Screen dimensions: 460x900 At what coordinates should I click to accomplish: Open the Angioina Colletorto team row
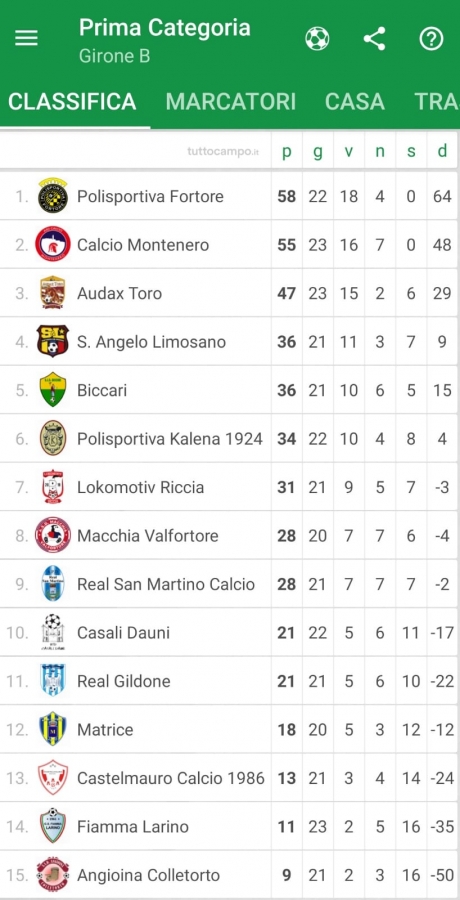click(230, 875)
